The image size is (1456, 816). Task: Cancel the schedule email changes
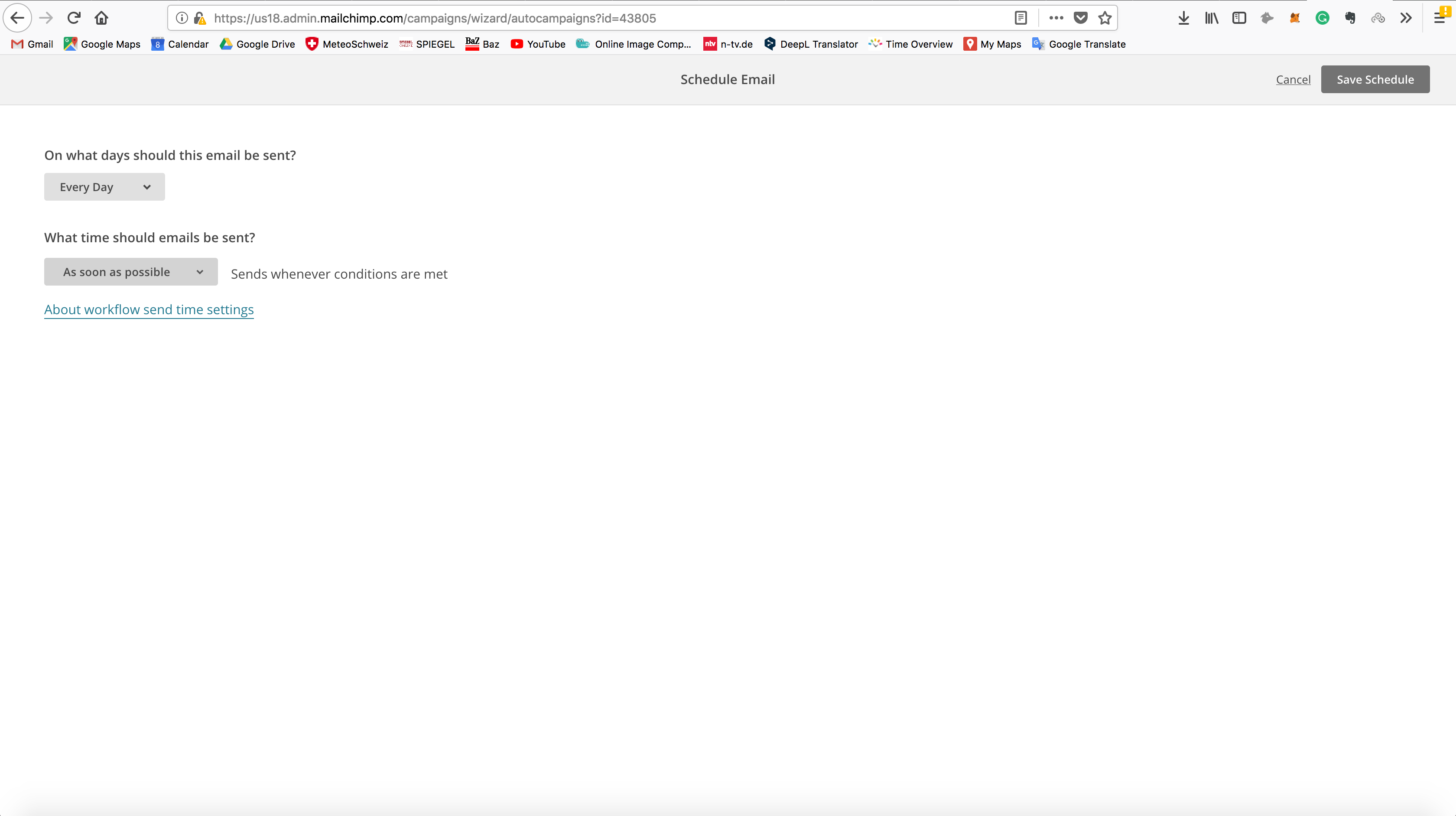pyautogui.click(x=1293, y=80)
